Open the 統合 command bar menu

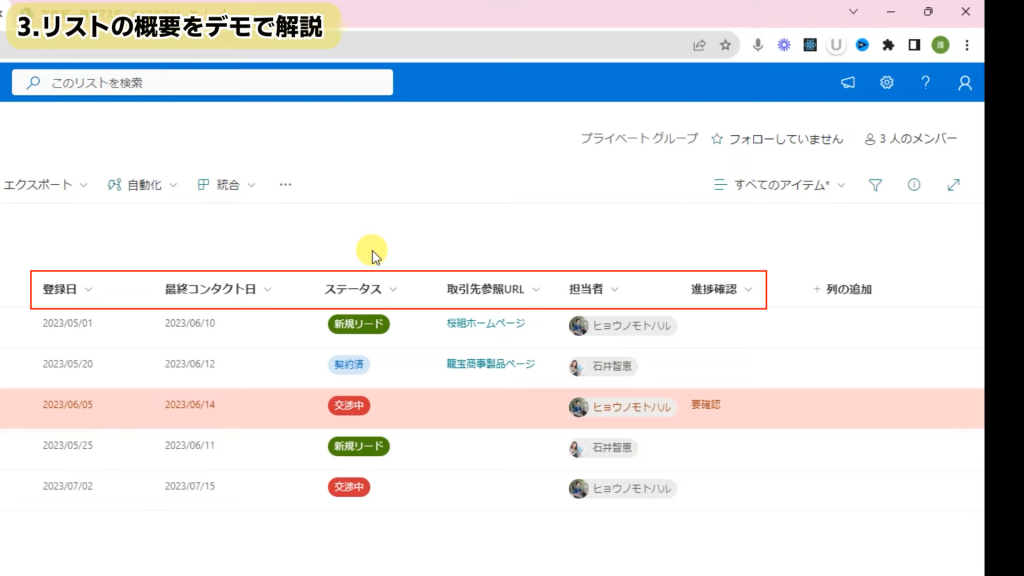coord(226,185)
